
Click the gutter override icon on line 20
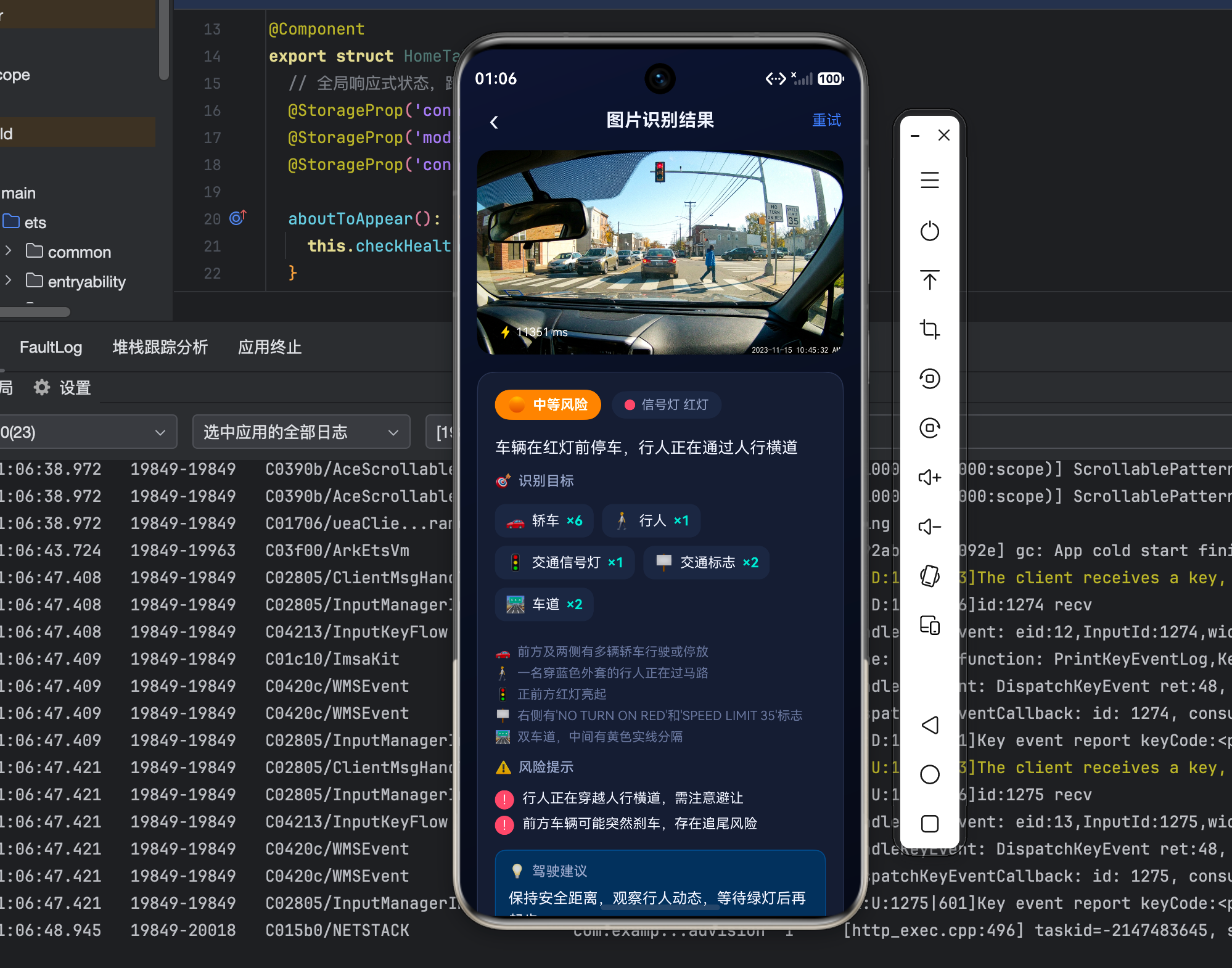click(x=238, y=218)
